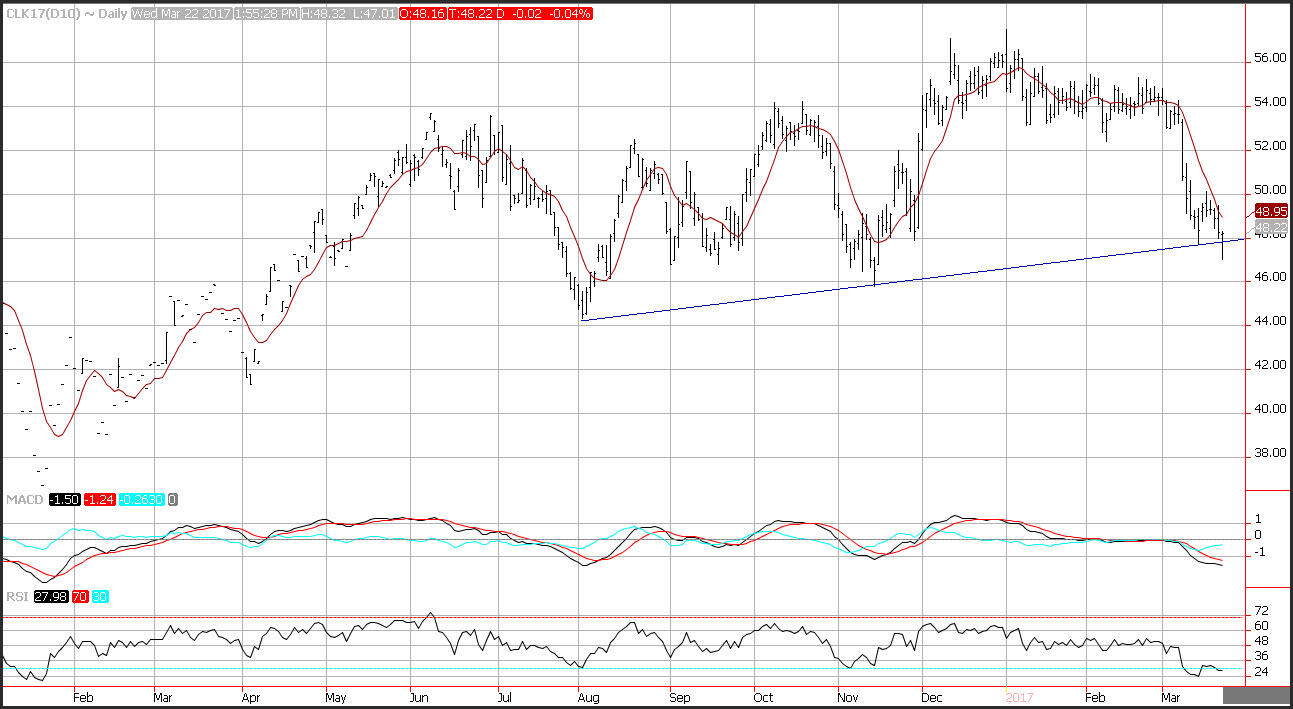
Task: Click the red RSI overbought 70 box
Action: [78, 597]
